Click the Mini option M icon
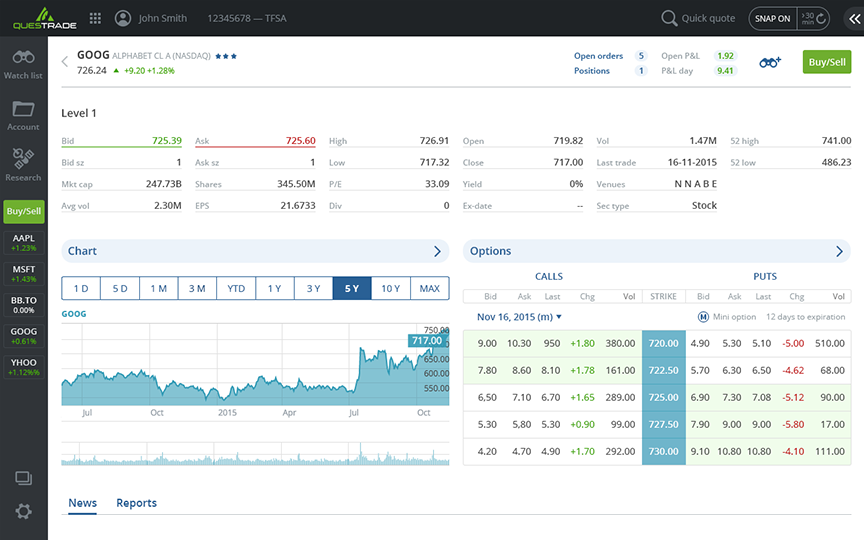 pos(703,317)
